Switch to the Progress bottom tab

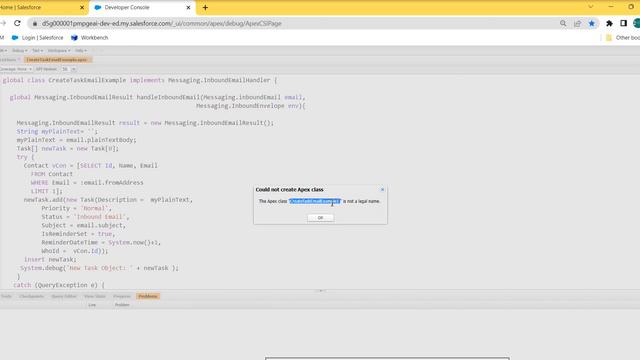tap(122, 296)
